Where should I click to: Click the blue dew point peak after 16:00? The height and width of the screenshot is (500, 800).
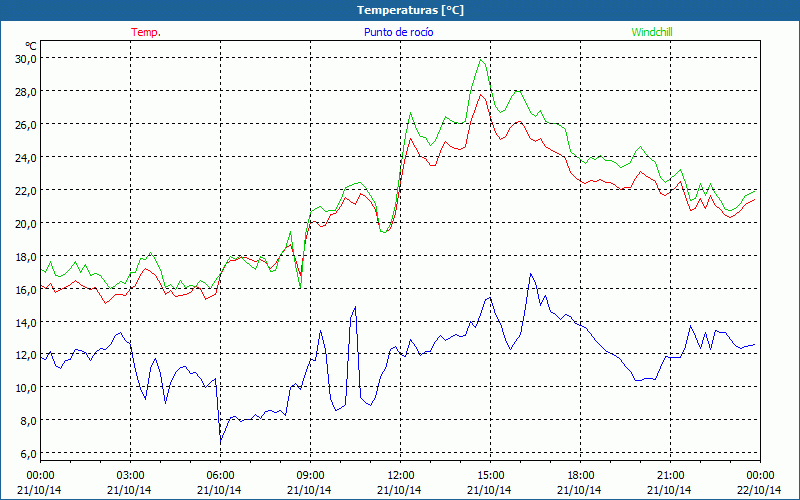tap(531, 273)
